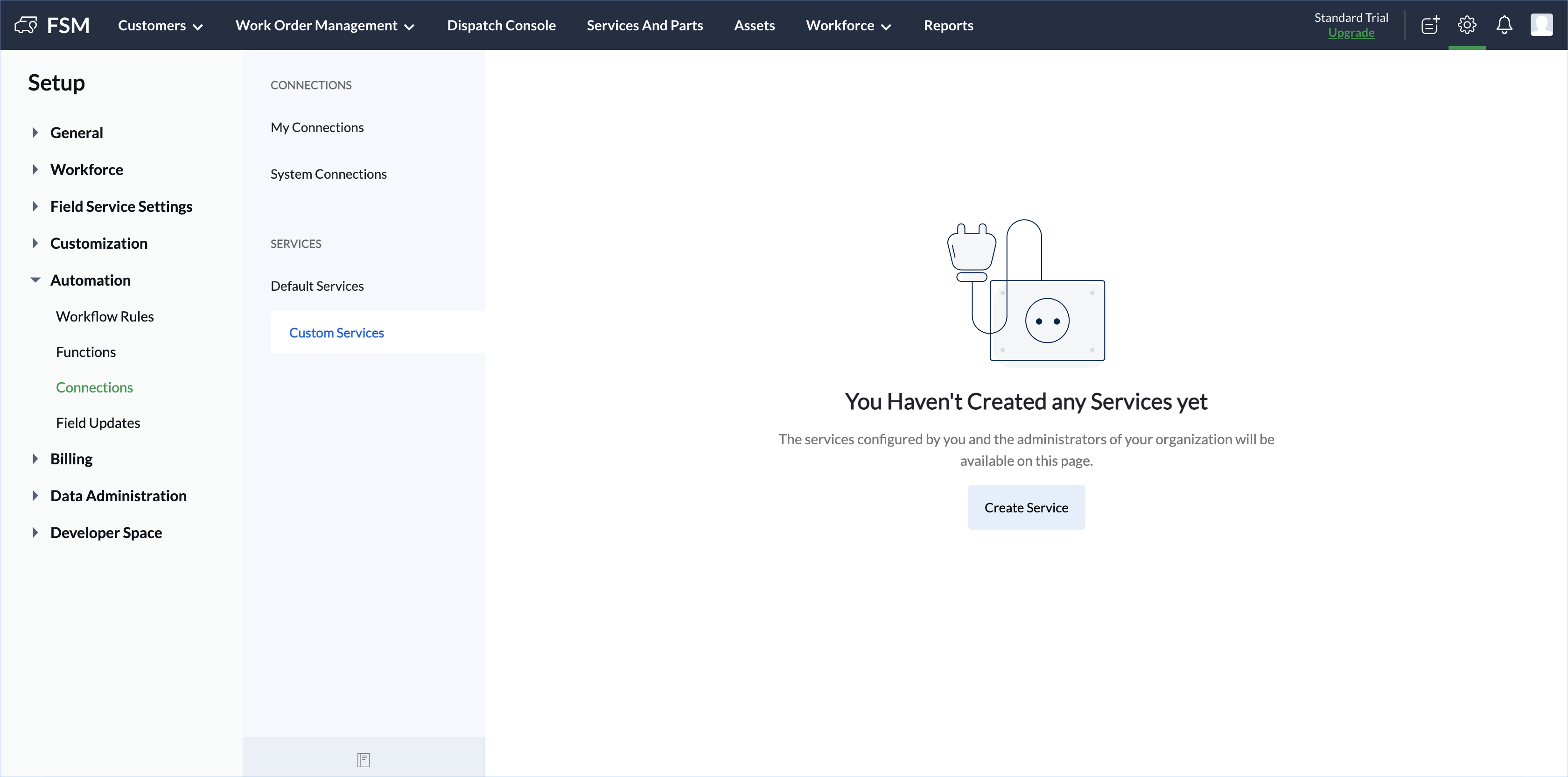Open notifications bell icon

pyautogui.click(x=1504, y=25)
